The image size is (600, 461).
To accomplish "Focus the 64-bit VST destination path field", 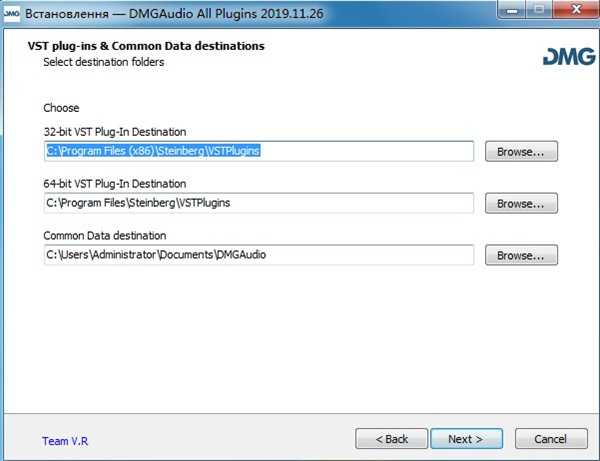I will pyautogui.click(x=259, y=203).
